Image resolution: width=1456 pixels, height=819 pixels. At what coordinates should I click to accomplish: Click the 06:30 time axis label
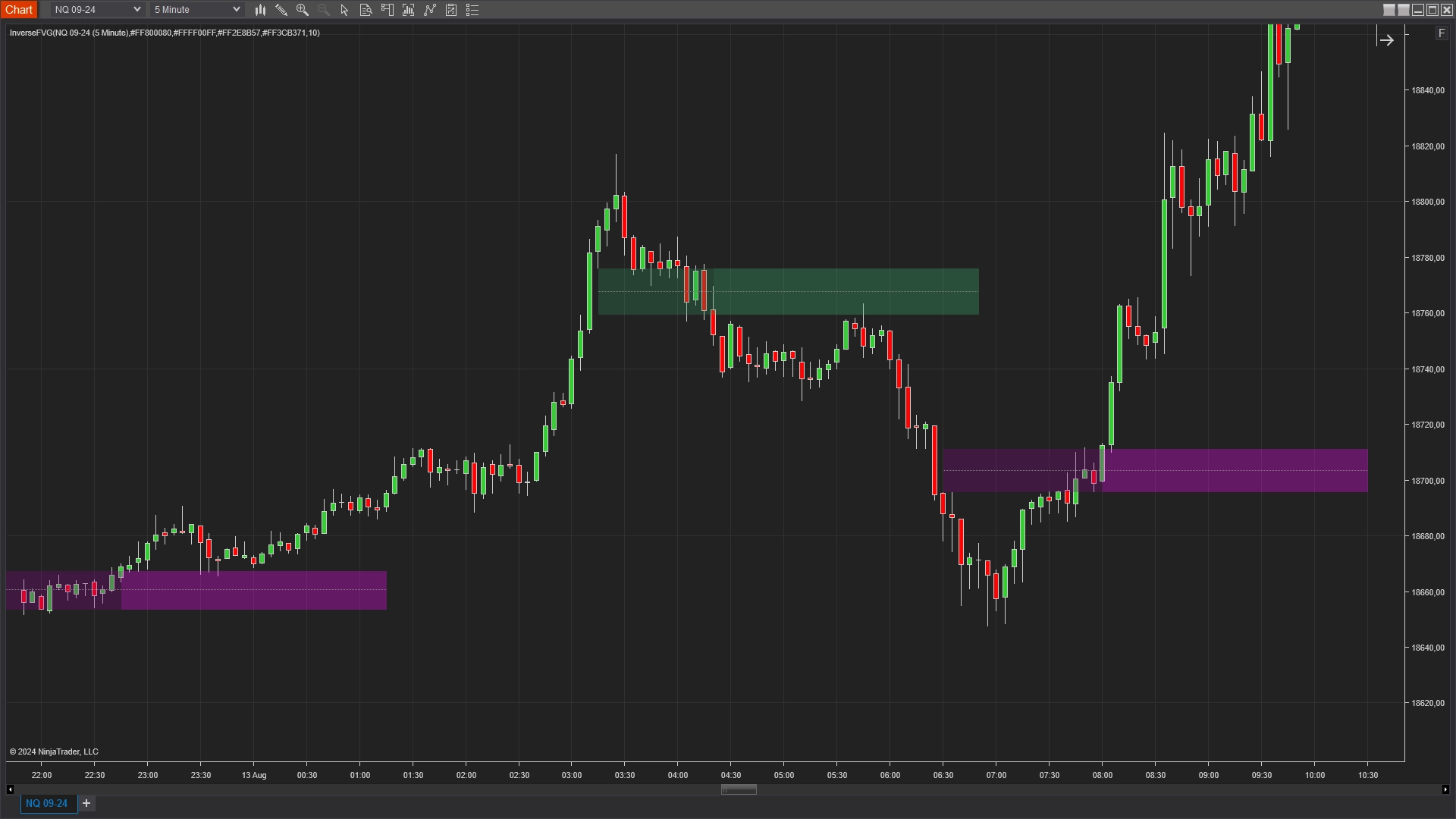click(943, 775)
